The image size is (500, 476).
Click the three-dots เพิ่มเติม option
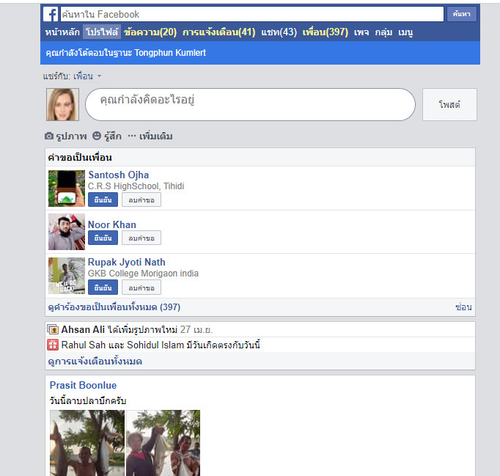click(150, 136)
